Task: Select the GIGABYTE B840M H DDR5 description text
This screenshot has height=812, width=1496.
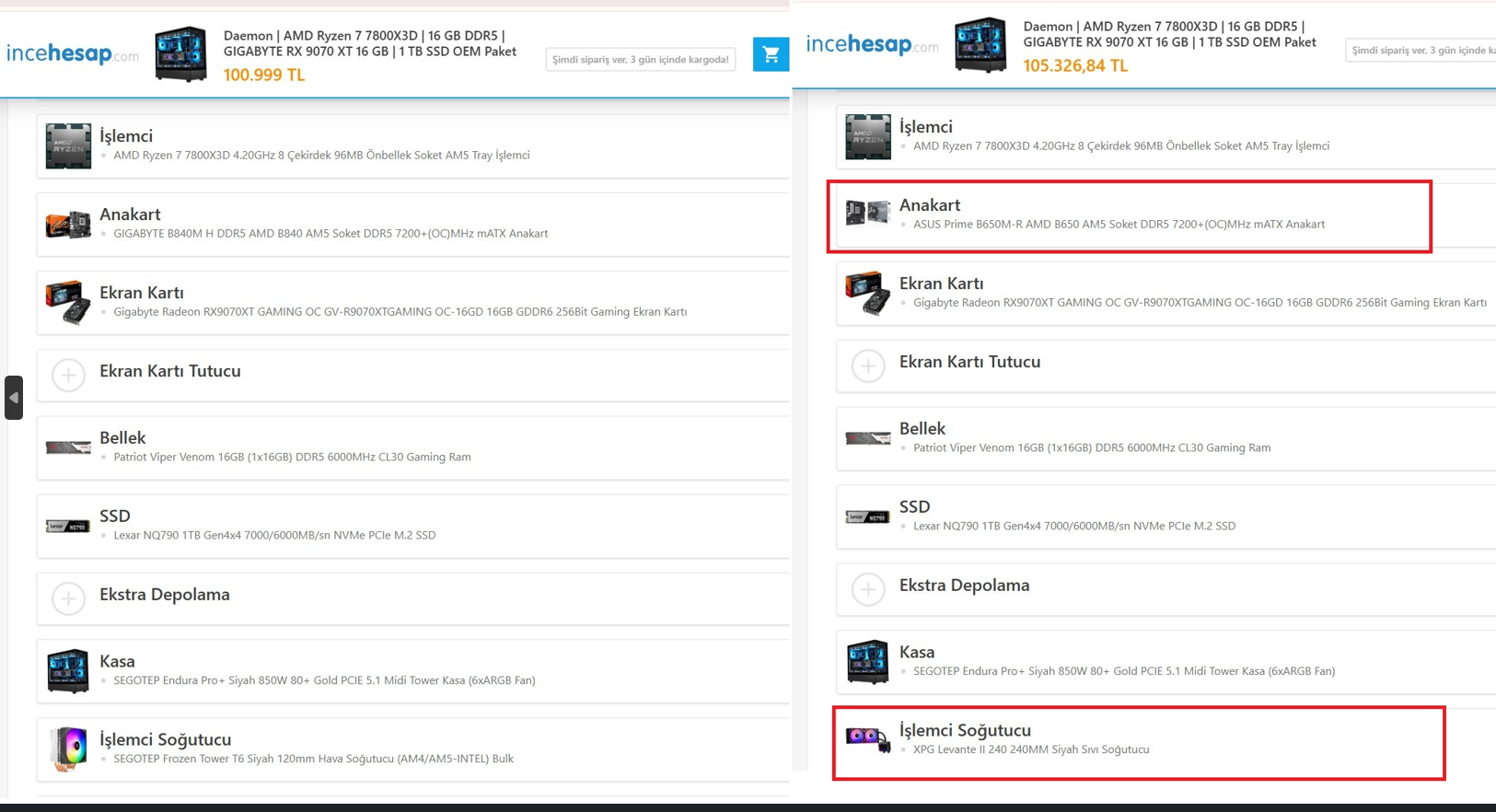Action: coord(331,233)
